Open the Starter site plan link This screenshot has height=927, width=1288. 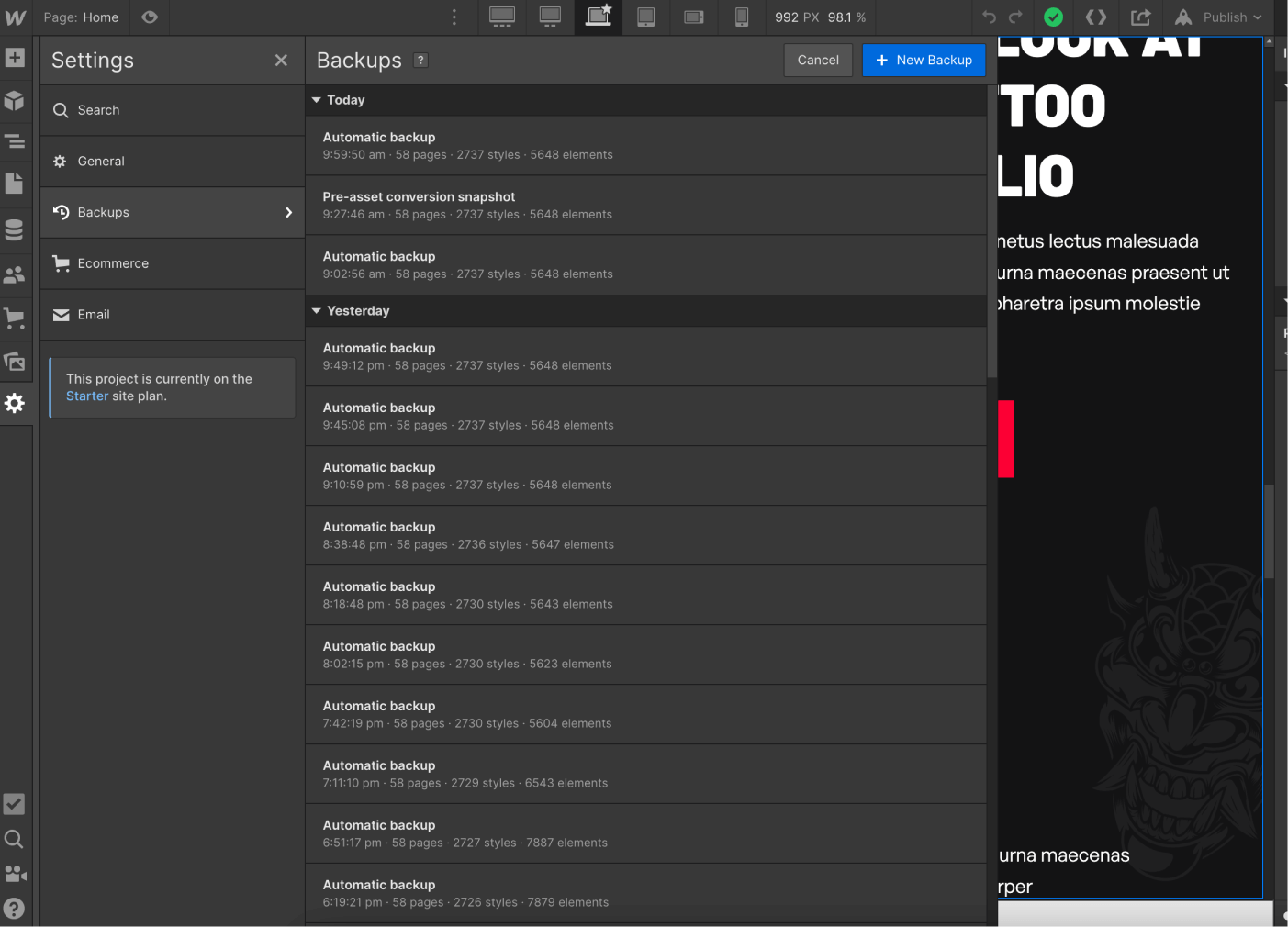[x=86, y=396]
